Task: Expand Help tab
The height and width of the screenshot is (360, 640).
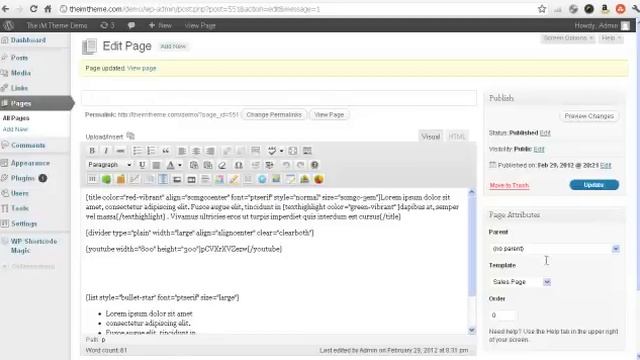Action: (x=611, y=38)
